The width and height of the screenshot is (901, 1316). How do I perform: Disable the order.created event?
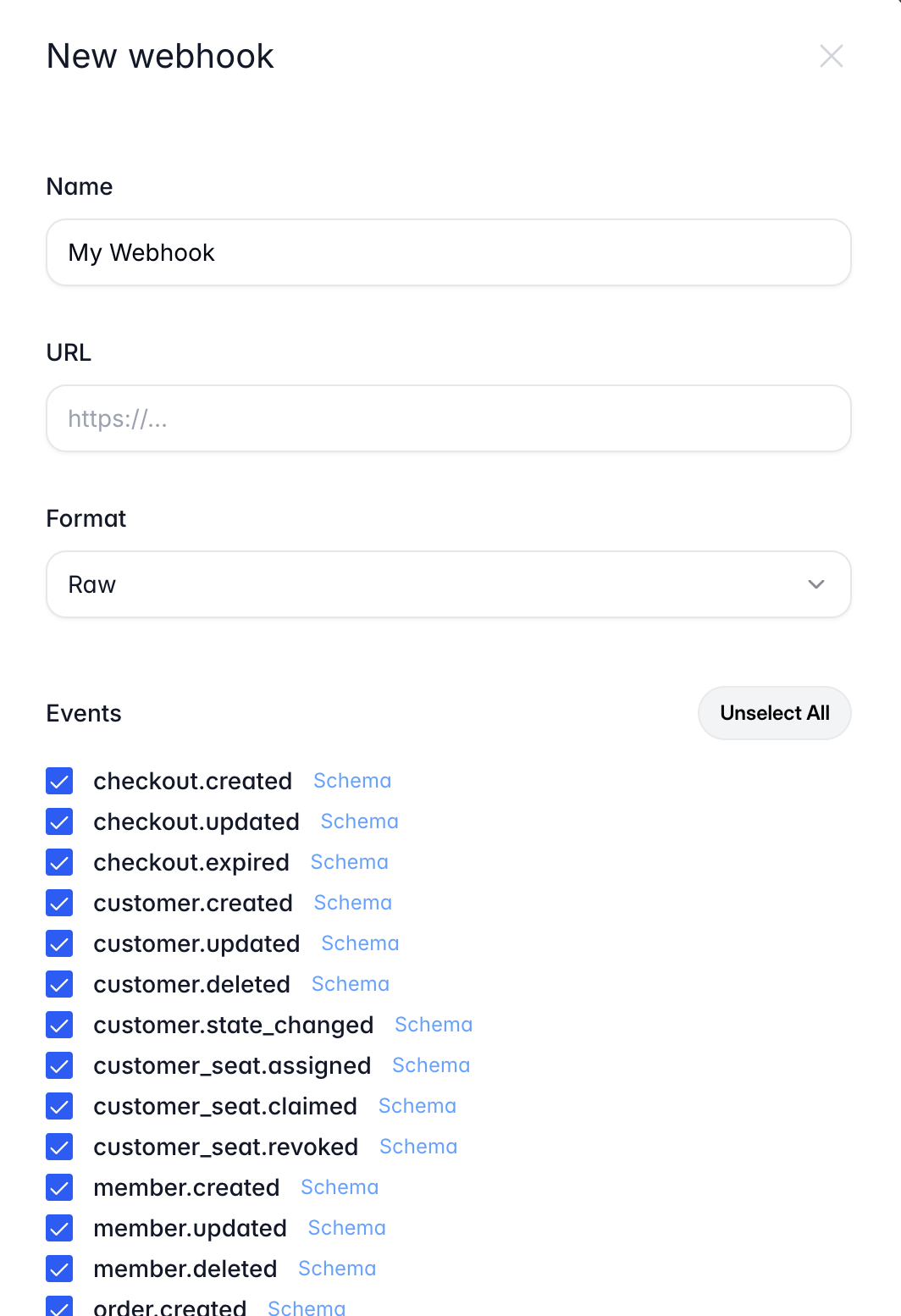(x=59, y=1308)
